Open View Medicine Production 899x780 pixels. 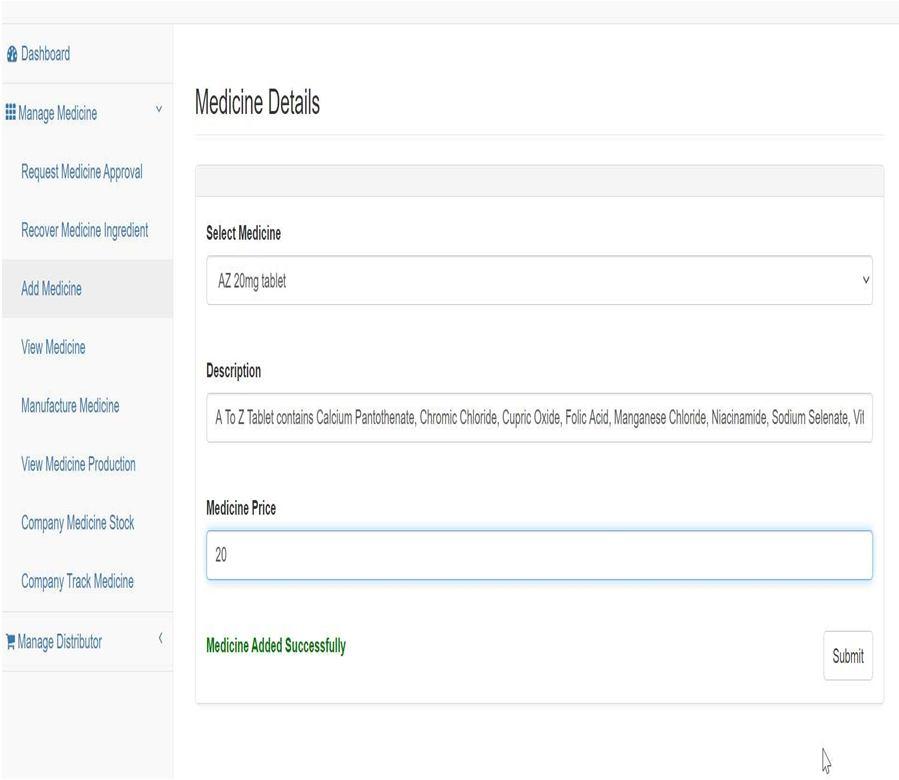pos(79,465)
